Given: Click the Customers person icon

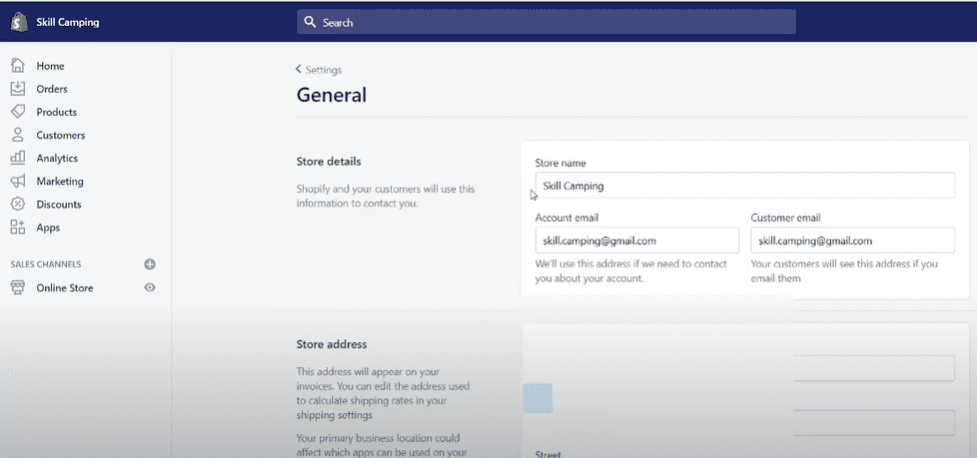Looking at the screenshot, I should (17, 135).
